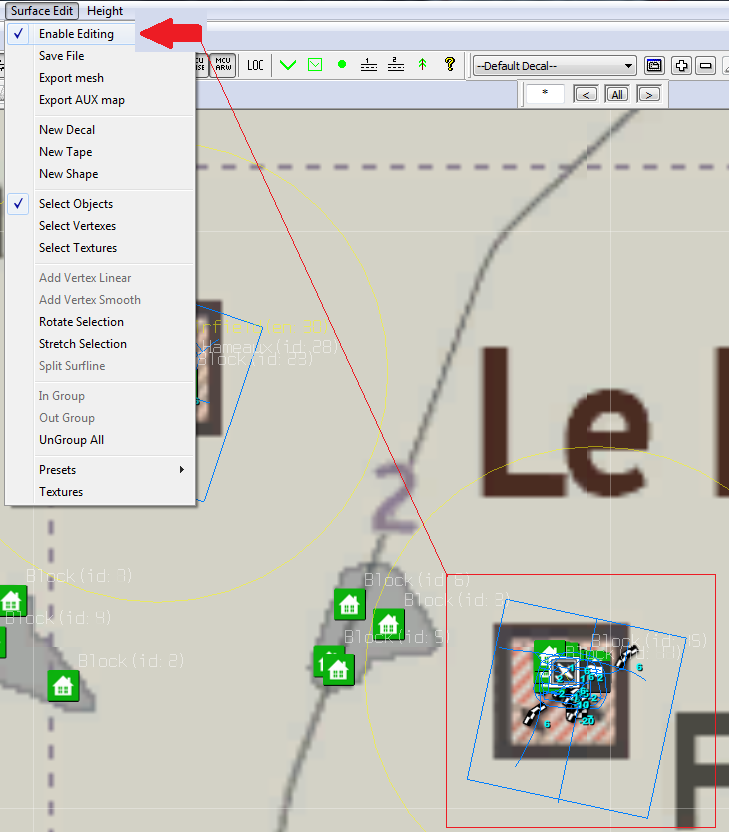
Task: Click the 'Block (id: 2)' map label
Action: 131,661
